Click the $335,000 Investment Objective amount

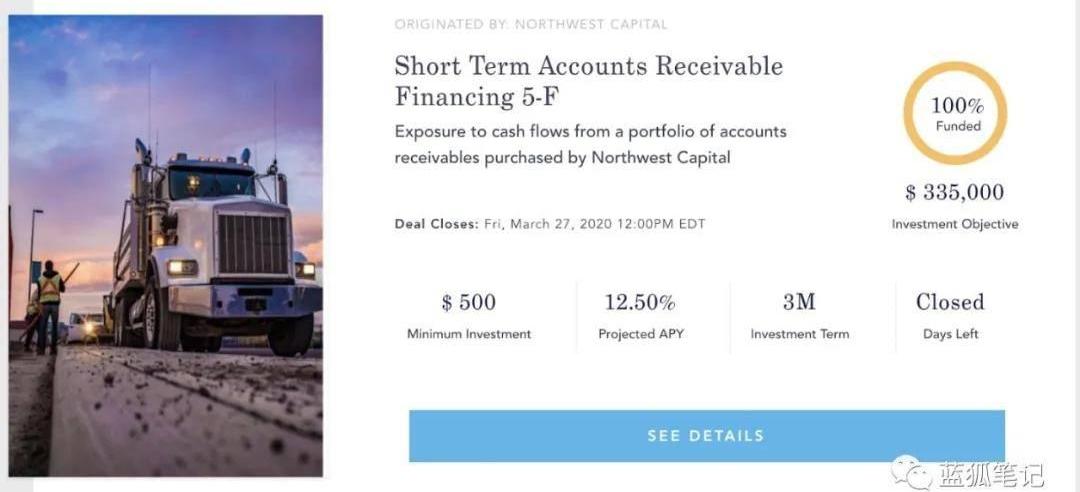click(954, 192)
